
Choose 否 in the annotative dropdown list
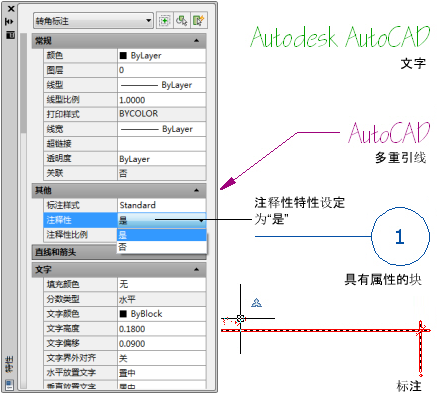(161, 247)
